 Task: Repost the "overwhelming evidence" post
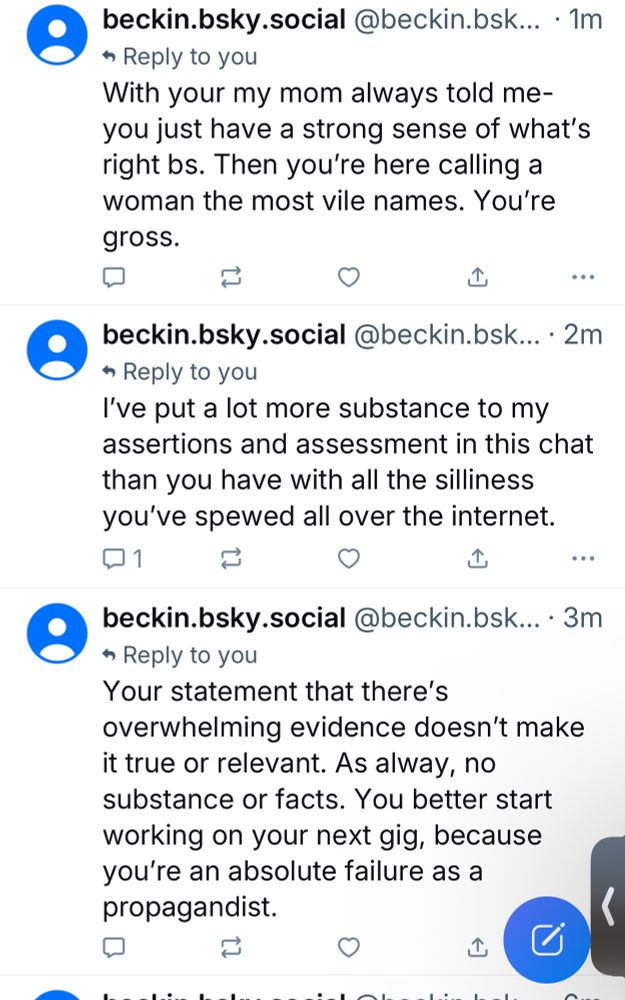tap(231, 945)
